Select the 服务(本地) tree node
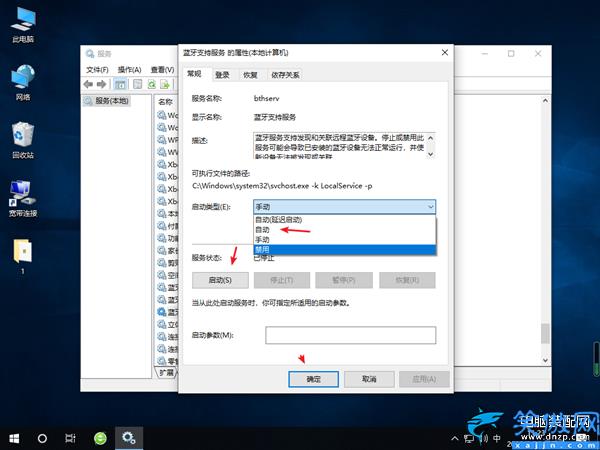 (x=107, y=101)
